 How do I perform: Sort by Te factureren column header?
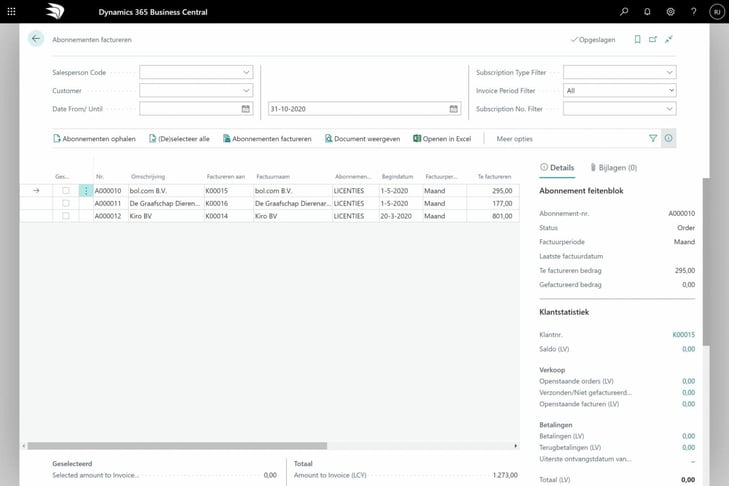click(x=494, y=177)
